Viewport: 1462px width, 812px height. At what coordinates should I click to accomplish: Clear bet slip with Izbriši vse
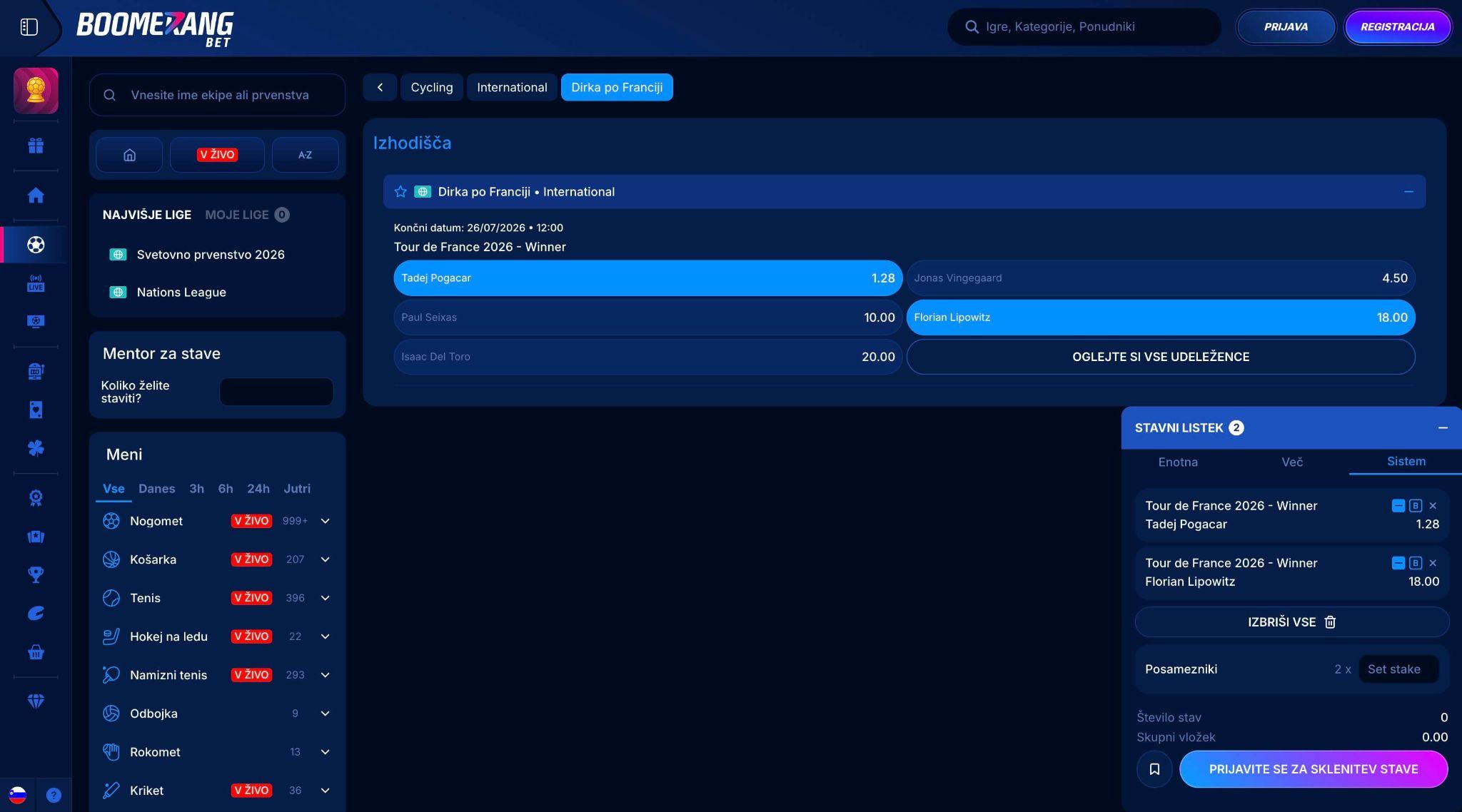pos(1291,622)
